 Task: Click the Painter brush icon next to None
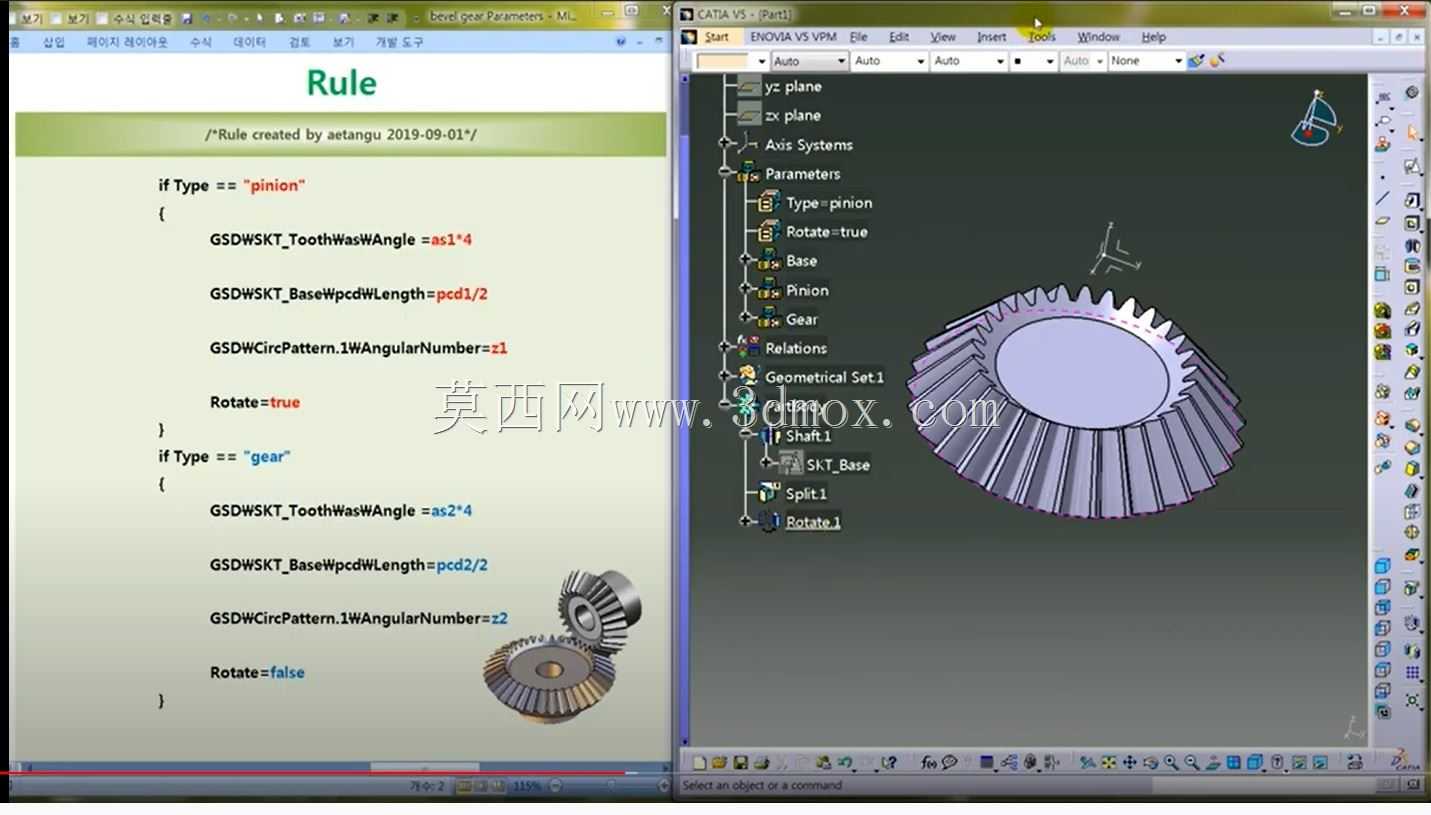[x=1196, y=61]
